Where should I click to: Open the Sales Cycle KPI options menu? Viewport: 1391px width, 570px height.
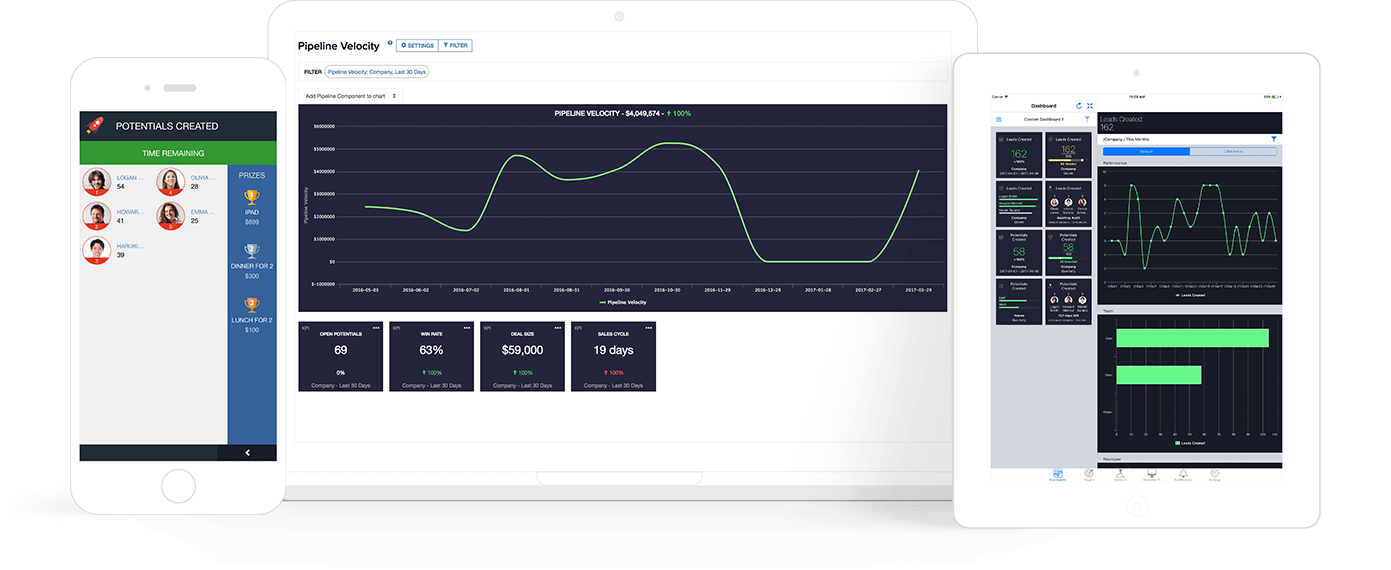point(648,328)
